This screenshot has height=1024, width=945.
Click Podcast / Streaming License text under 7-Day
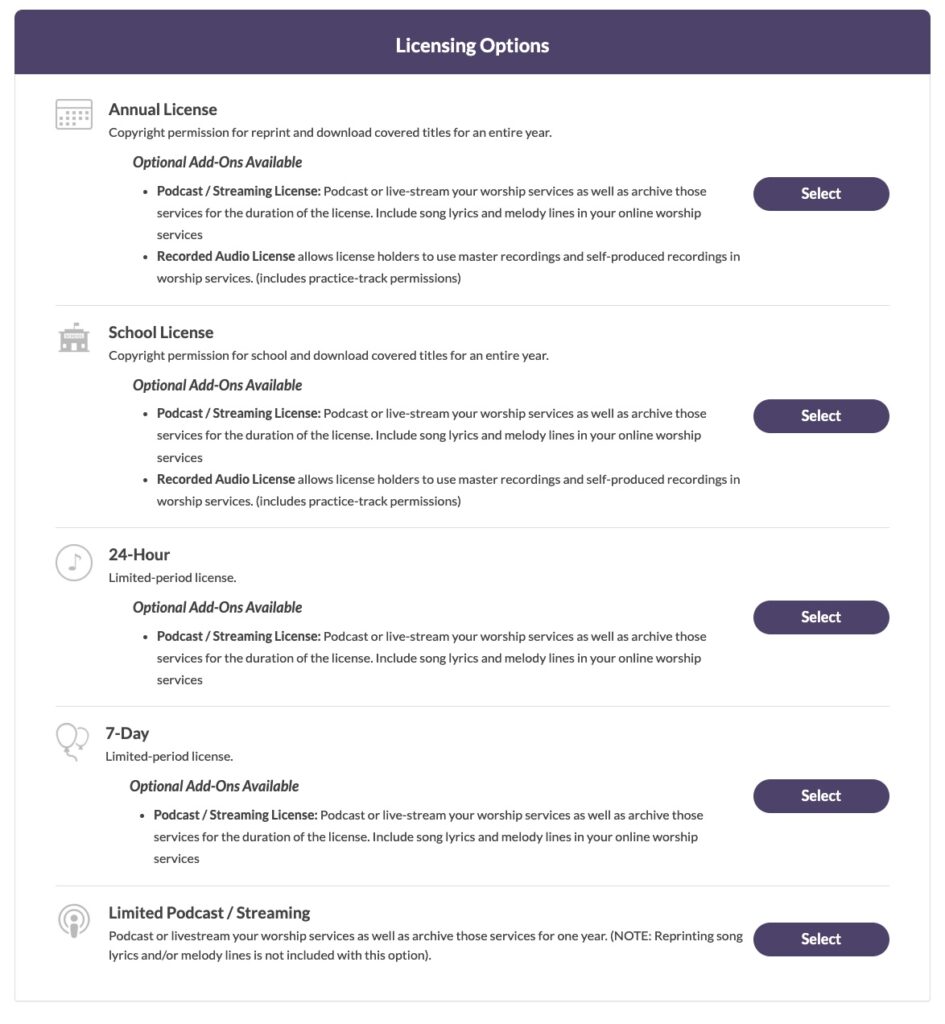click(236, 815)
